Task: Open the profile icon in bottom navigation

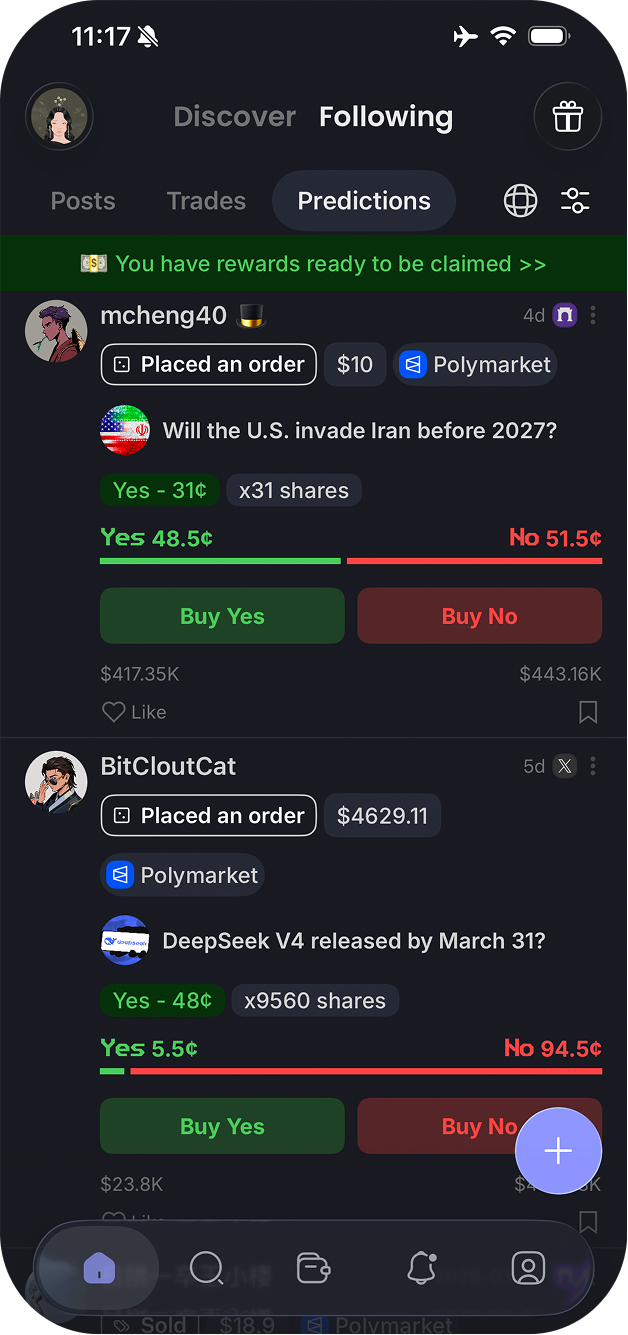Action: tap(528, 1268)
